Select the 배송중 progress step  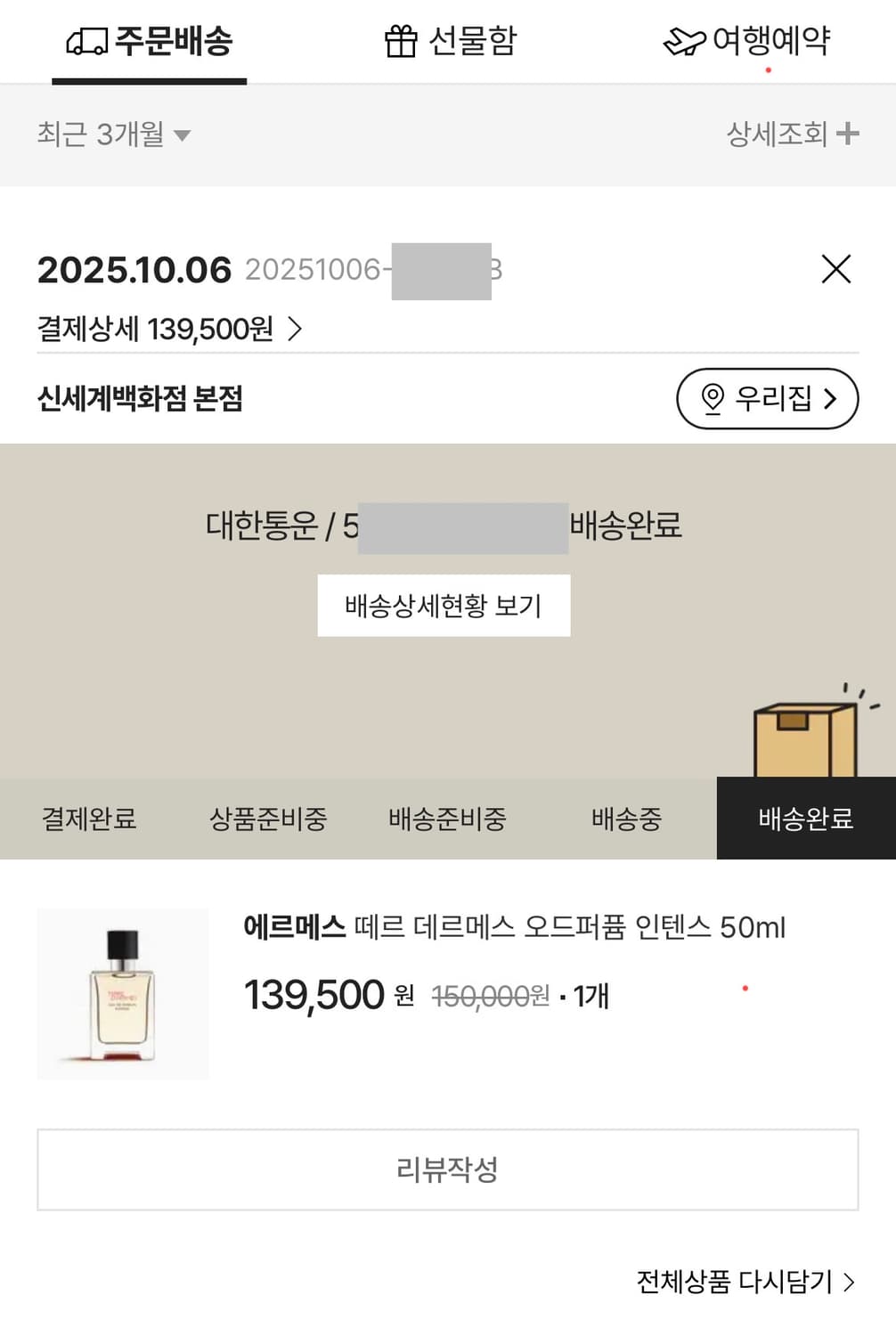coord(626,819)
